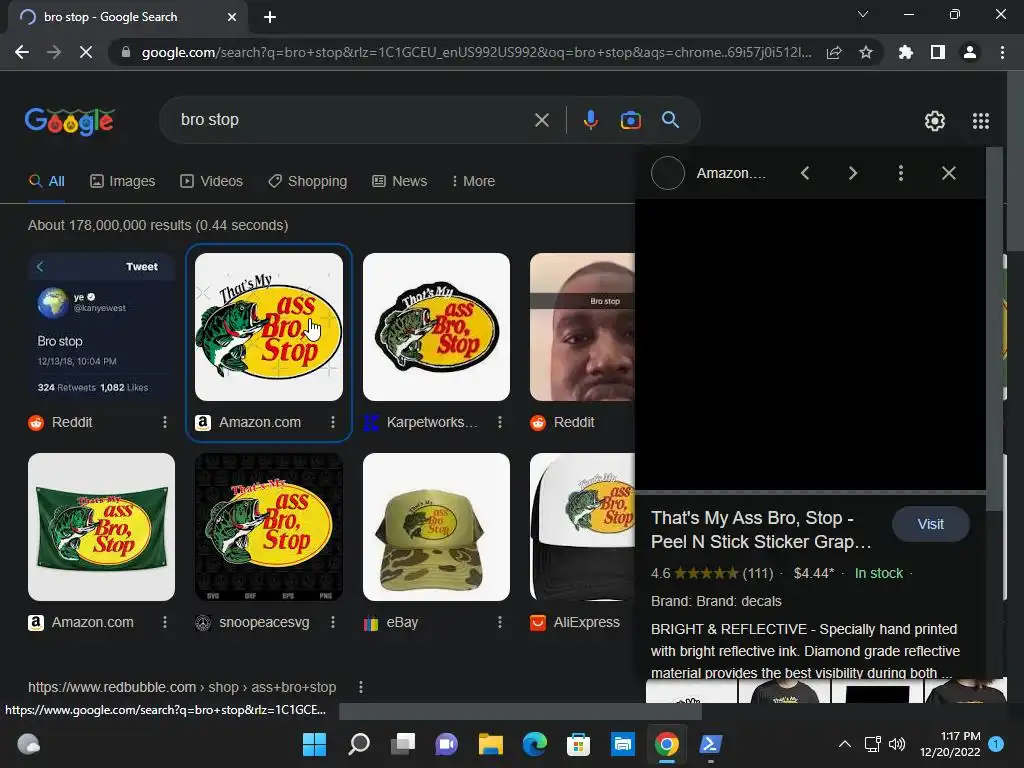This screenshot has width=1024, height=768.
Task: Toggle the Chrome side panel icon
Action: coord(938,52)
